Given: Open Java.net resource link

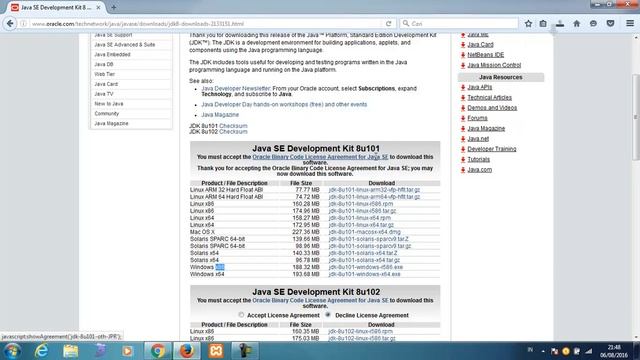Looking at the screenshot, I should point(478,139).
